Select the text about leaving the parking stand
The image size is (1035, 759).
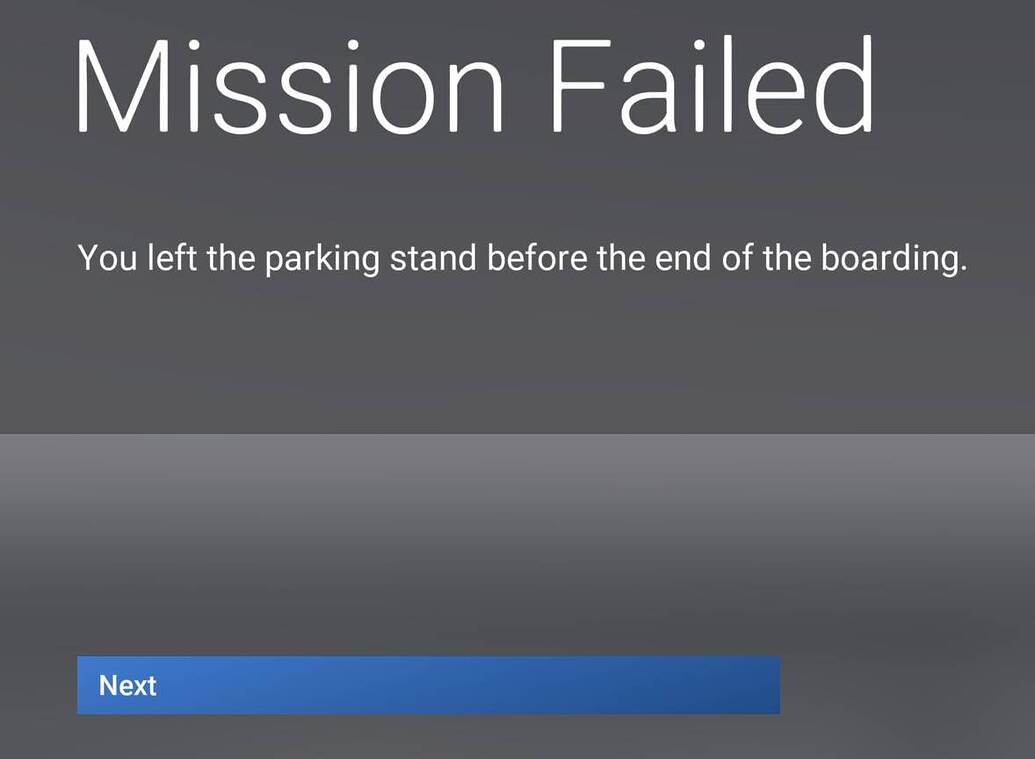(523, 258)
